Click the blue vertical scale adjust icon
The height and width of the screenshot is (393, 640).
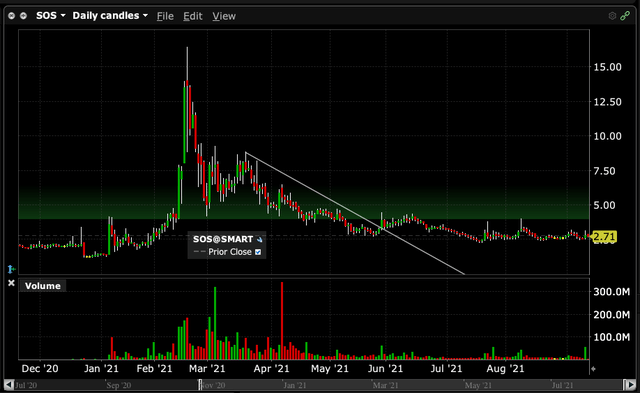tap(11, 269)
